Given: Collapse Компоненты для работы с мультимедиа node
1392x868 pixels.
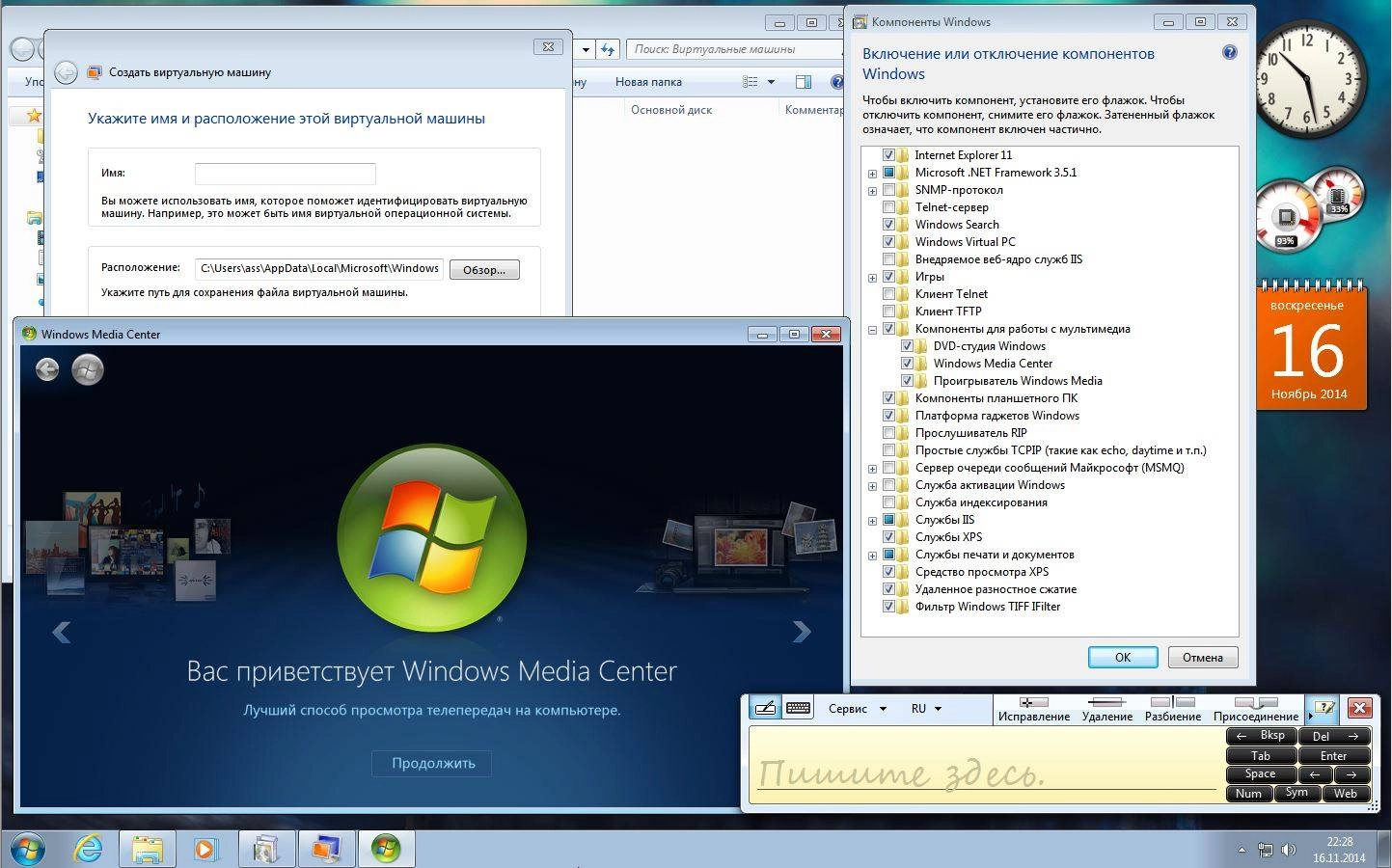Looking at the screenshot, I should click(872, 330).
